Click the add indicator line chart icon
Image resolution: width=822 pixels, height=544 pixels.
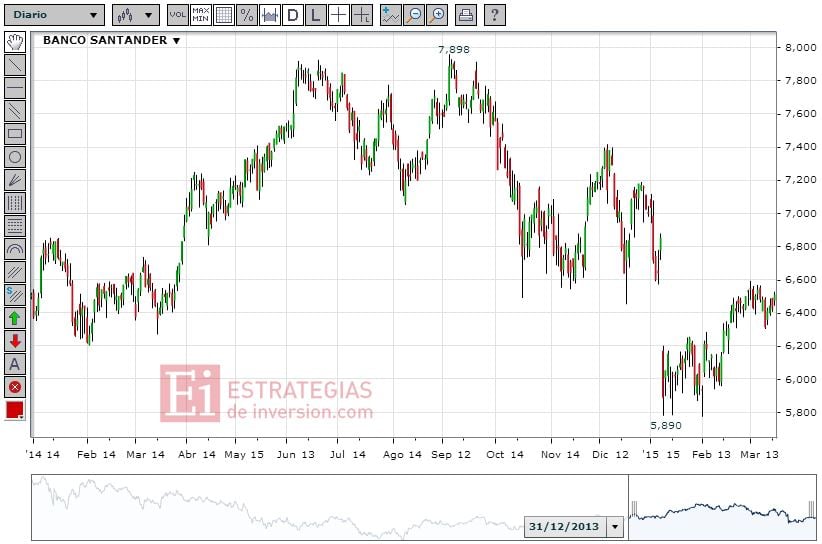[x=390, y=15]
